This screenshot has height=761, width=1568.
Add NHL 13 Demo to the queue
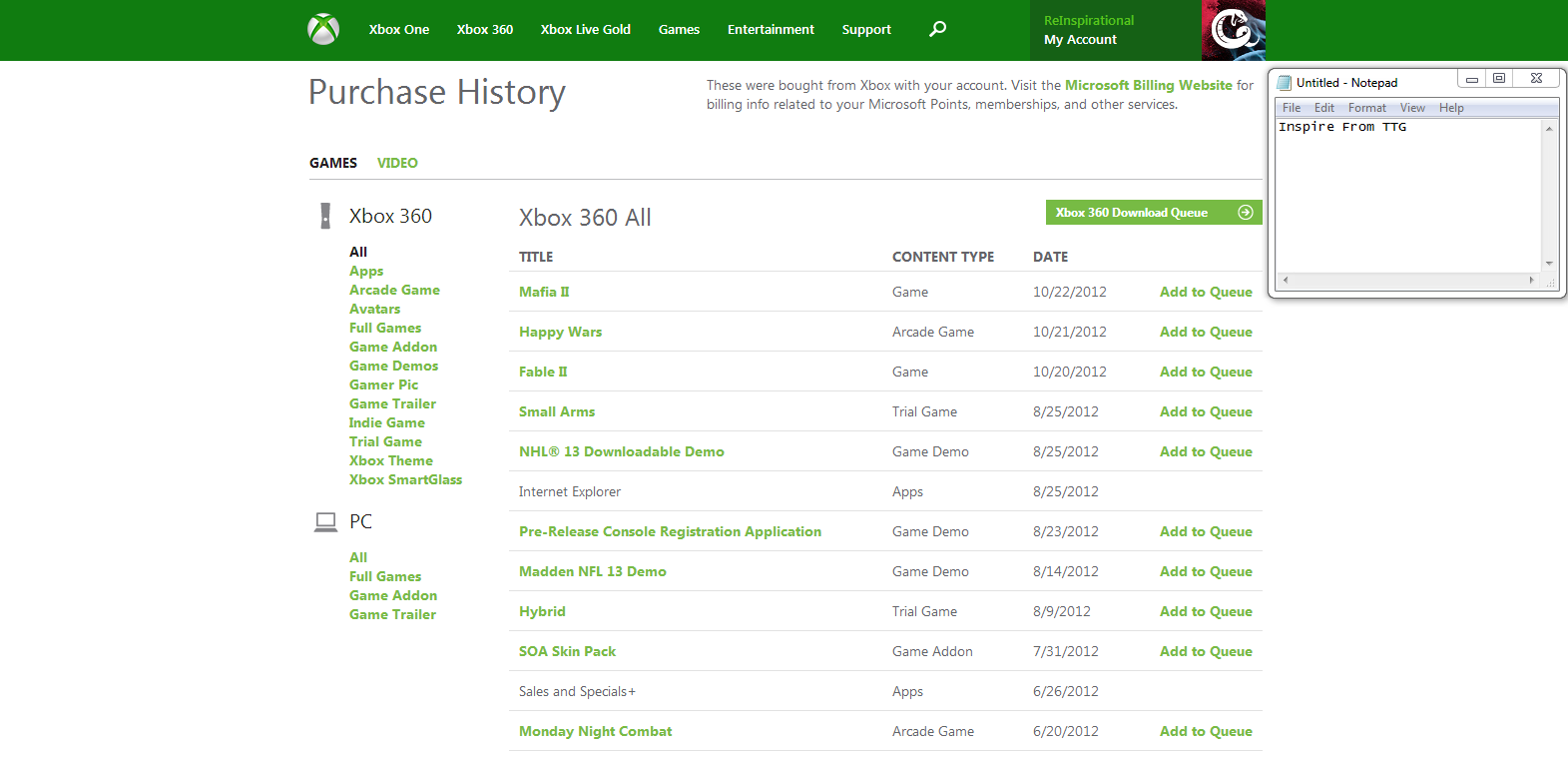[1206, 451]
